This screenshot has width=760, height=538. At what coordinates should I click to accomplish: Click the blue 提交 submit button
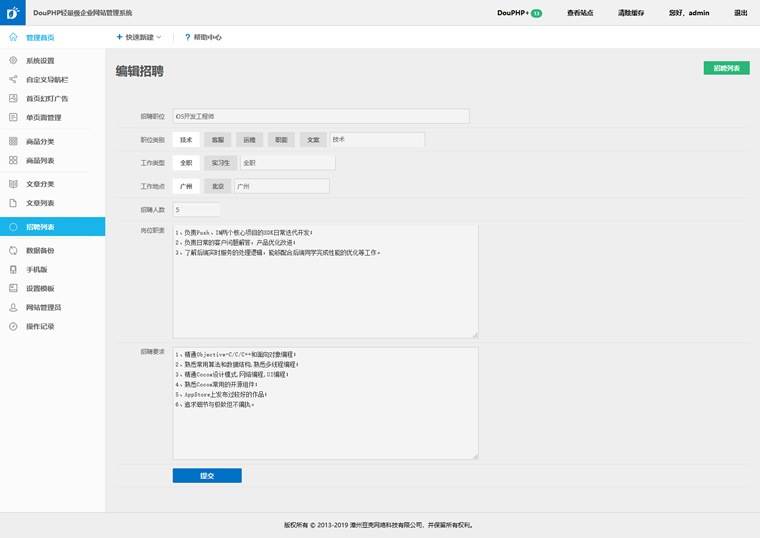point(207,476)
